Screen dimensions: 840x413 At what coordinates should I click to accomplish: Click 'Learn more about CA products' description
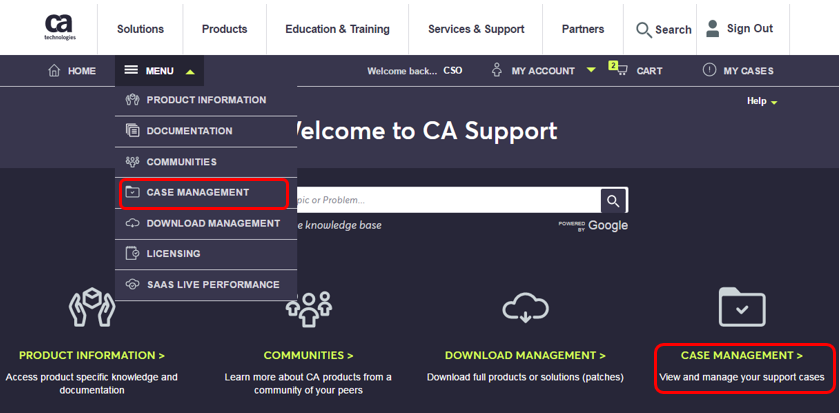pyautogui.click(x=308, y=384)
